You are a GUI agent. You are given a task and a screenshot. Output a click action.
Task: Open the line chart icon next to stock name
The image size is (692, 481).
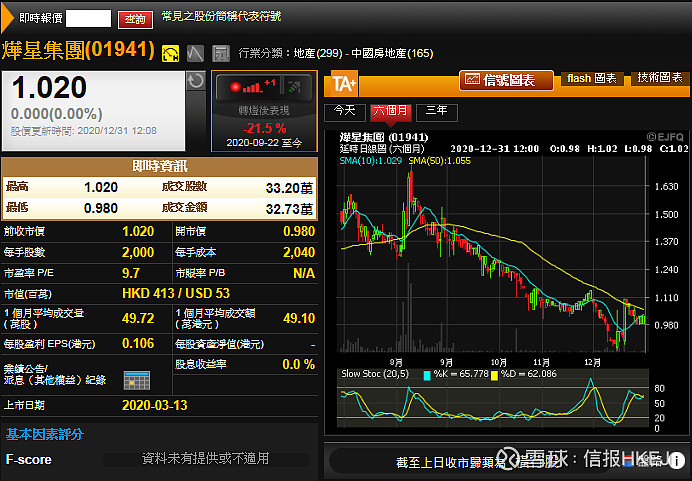click(195, 53)
